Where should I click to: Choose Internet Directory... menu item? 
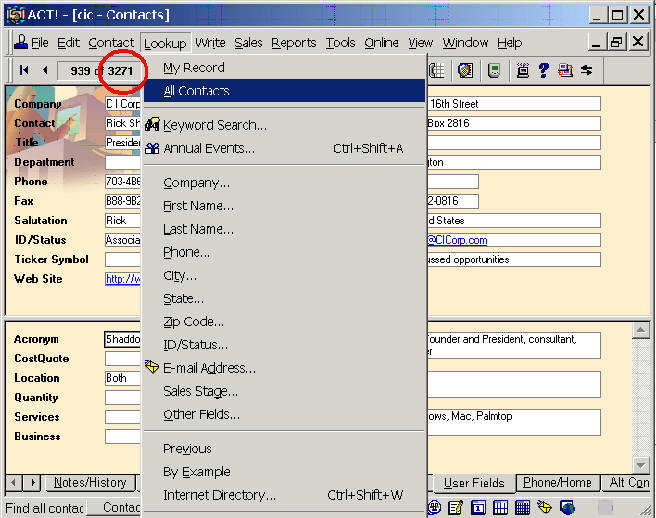(x=284, y=495)
